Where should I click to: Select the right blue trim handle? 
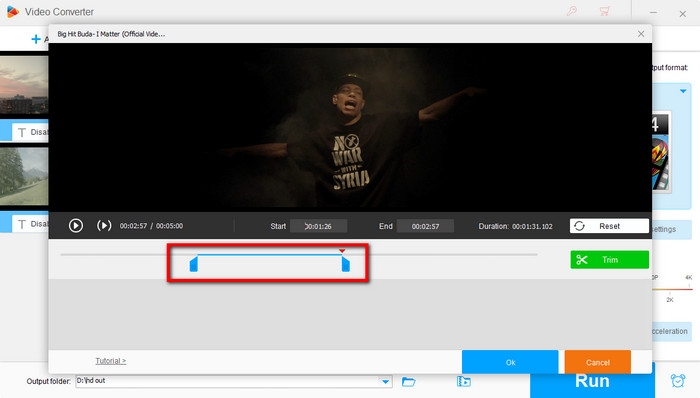pos(346,264)
